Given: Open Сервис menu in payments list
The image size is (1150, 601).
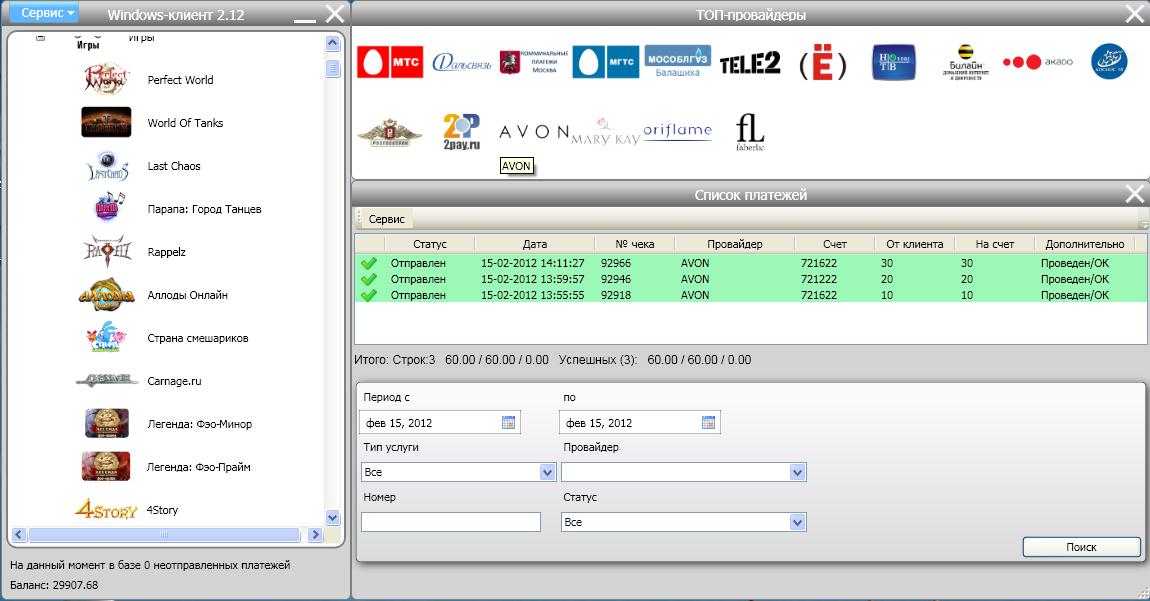Looking at the screenshot, I should pyautogui.click(x=387, y=219).
